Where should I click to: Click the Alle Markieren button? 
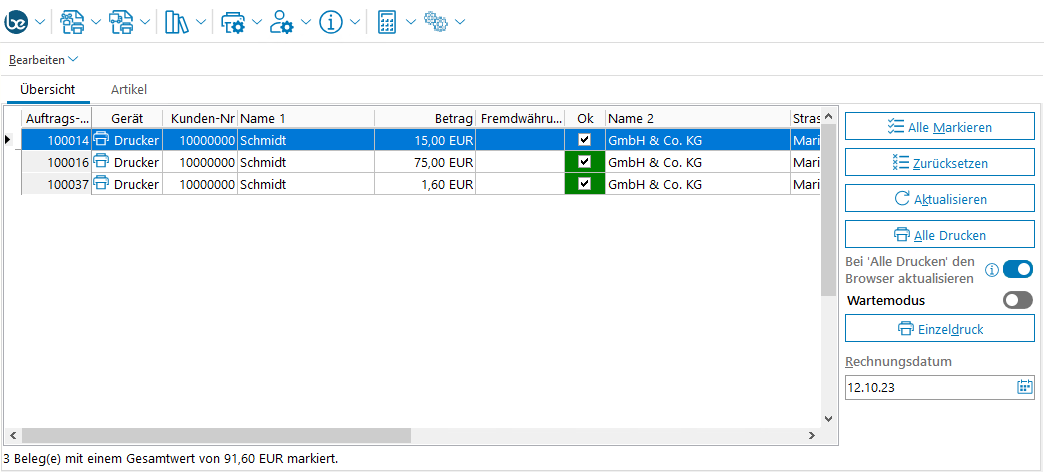click(939, 127)
